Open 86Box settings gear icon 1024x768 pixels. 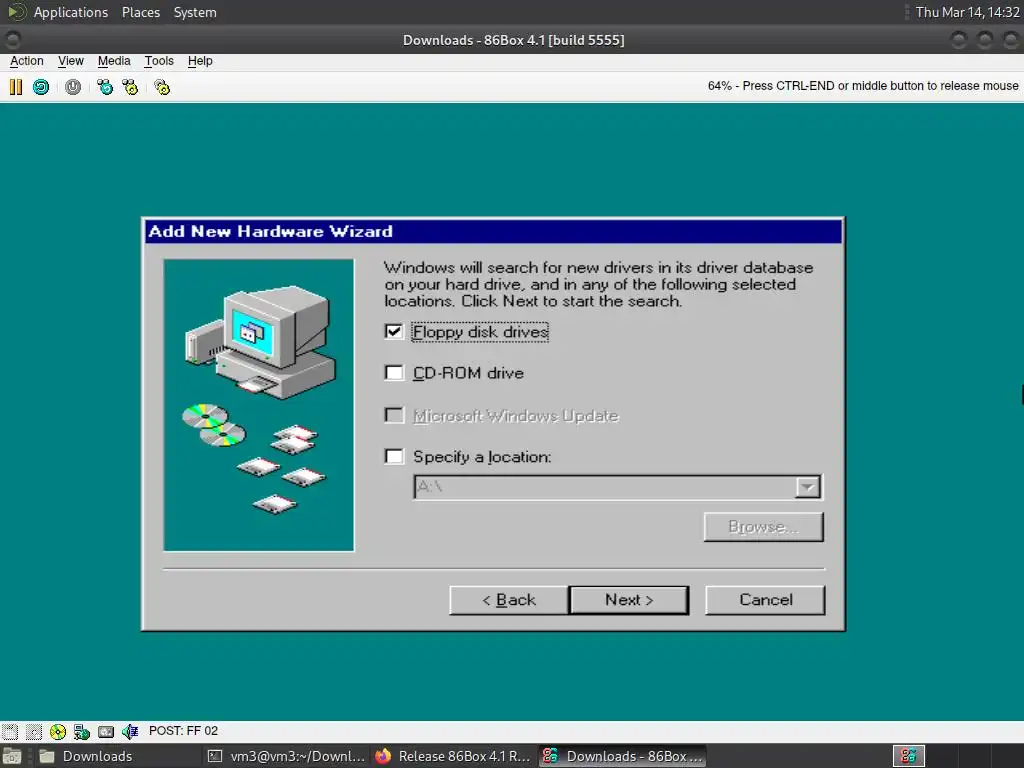[x=162, y=87]
